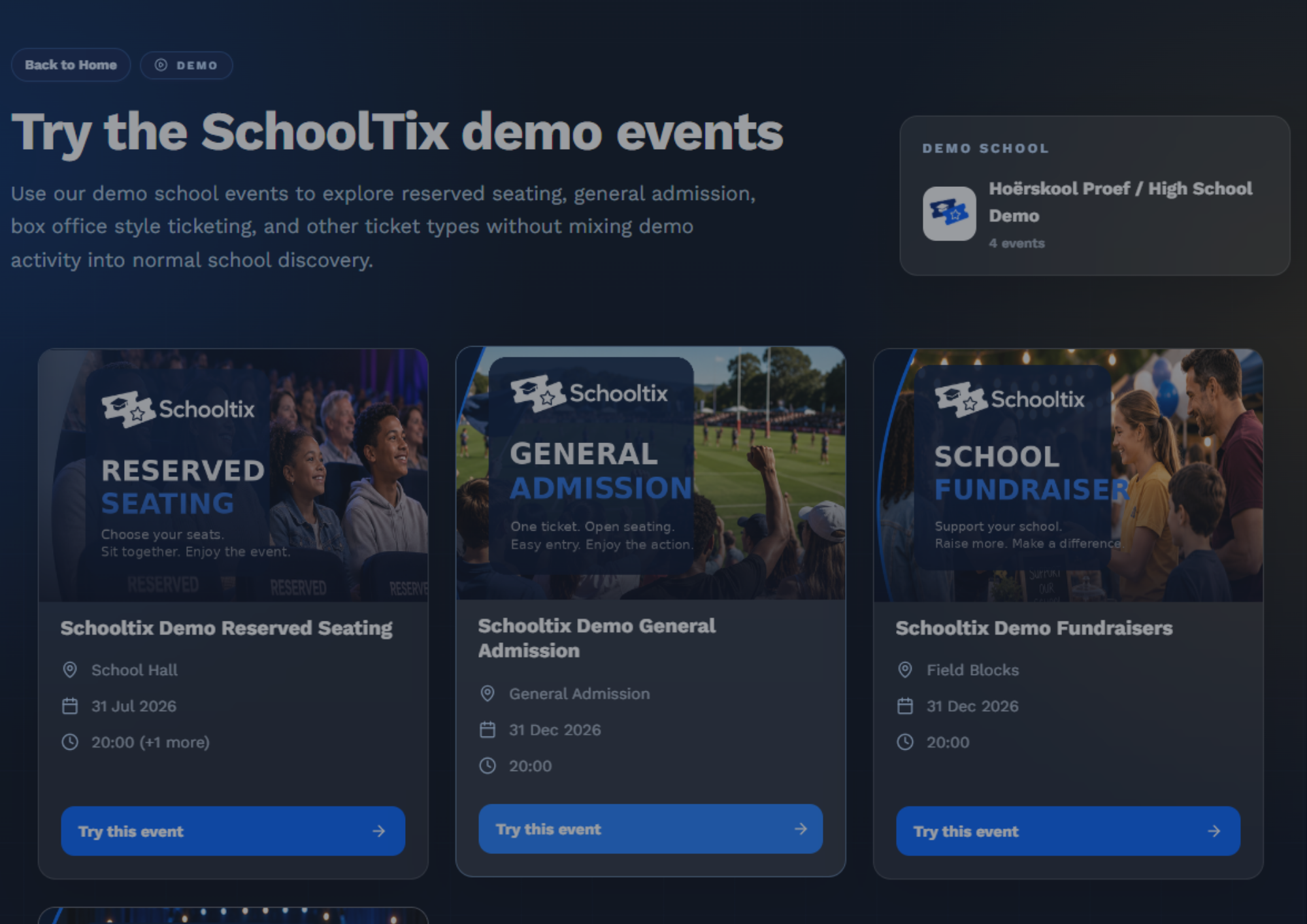Click the Schooltix logo on School Fundraiser banner
The image size is (1307, 924).
tap(1010, 399)
